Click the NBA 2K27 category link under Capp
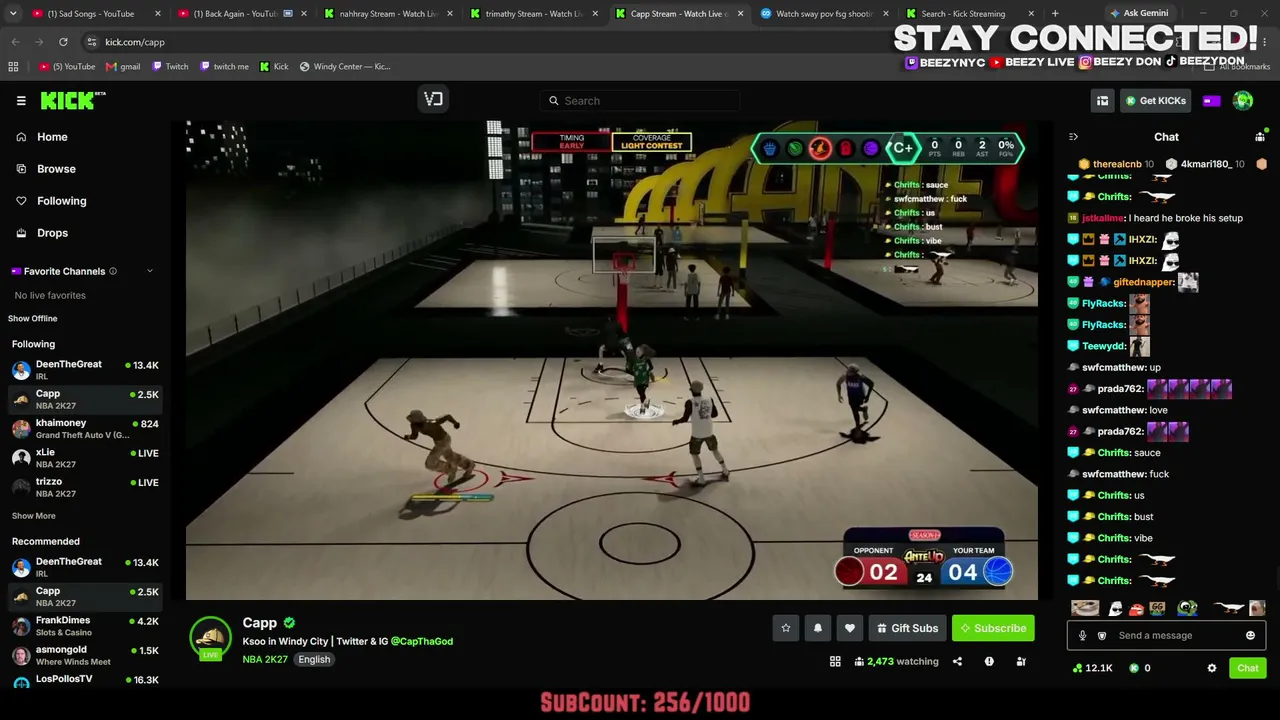 point(264,660)
